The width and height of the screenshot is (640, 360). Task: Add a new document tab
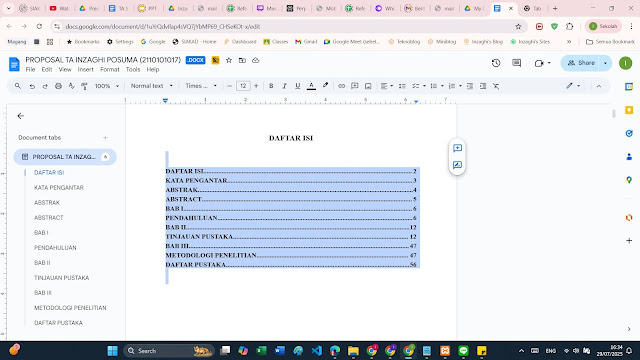pyautogui.click(x=105, y=138)
